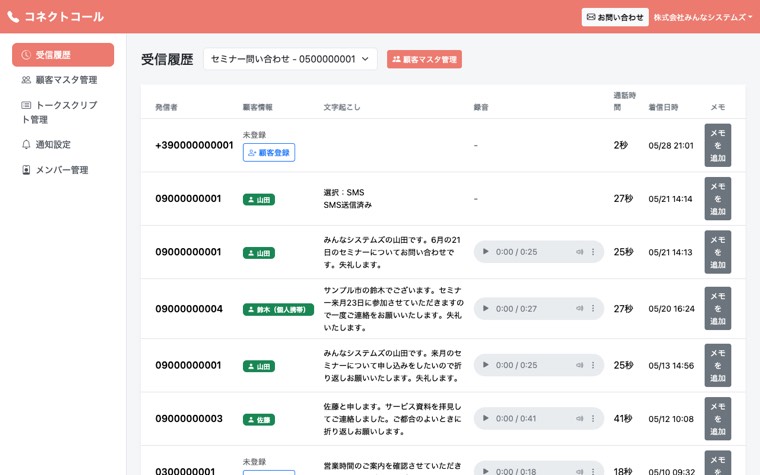Open more options for 05/13 14:56 recording
The height and width of the screenshot is (475, 760).
(593, 365)
